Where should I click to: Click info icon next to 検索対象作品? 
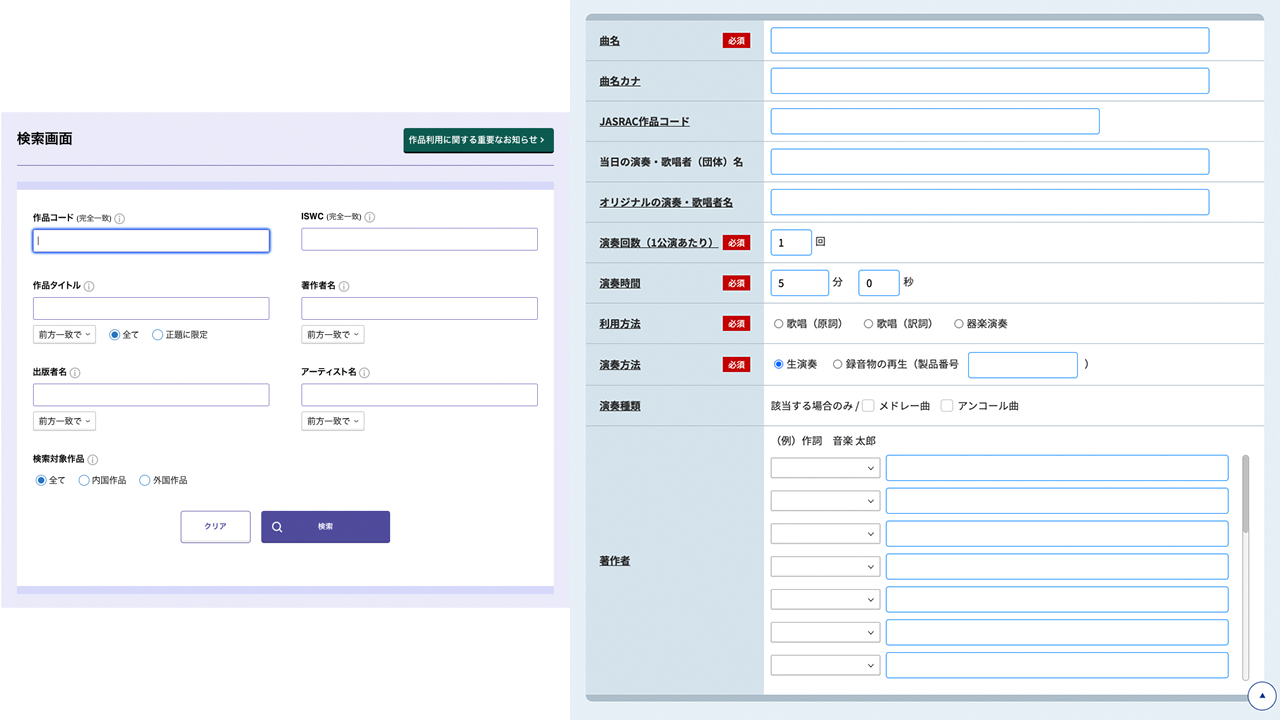[93, 460]
